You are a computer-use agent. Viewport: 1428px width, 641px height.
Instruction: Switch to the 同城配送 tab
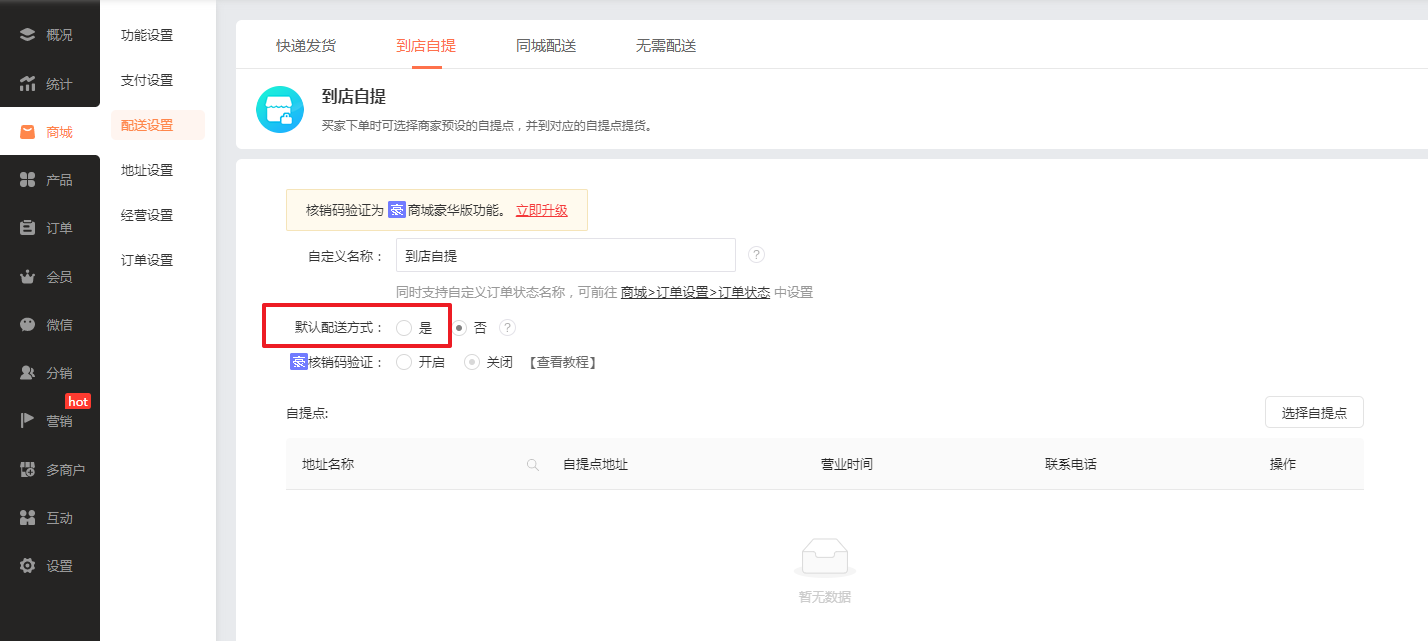click(x=546, y=46)
